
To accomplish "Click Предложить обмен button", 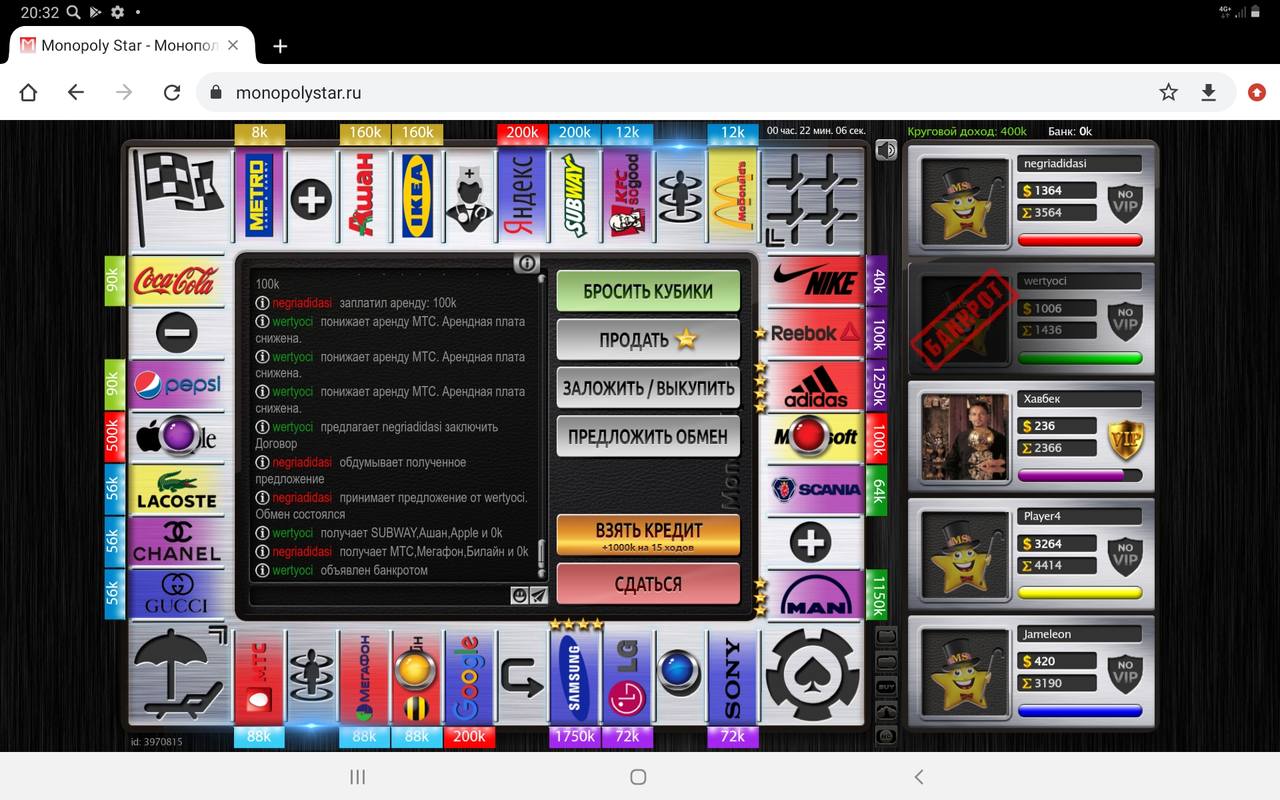I will [x=648, y=436].
